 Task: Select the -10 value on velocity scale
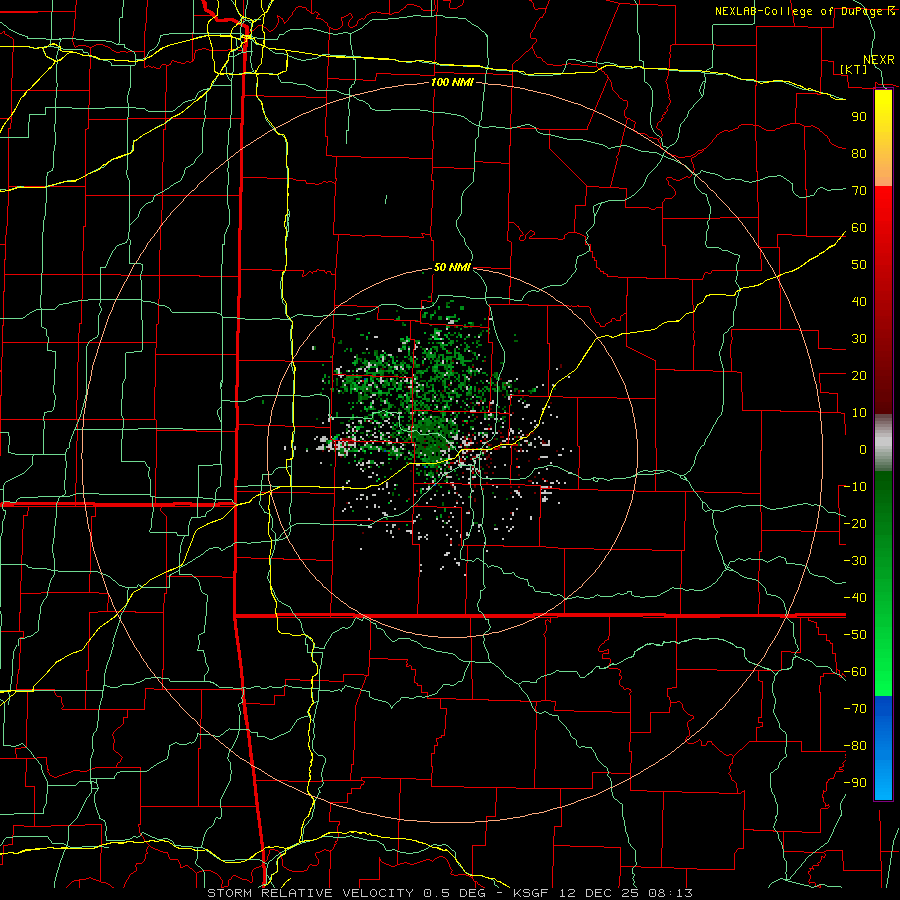point(855,487)
